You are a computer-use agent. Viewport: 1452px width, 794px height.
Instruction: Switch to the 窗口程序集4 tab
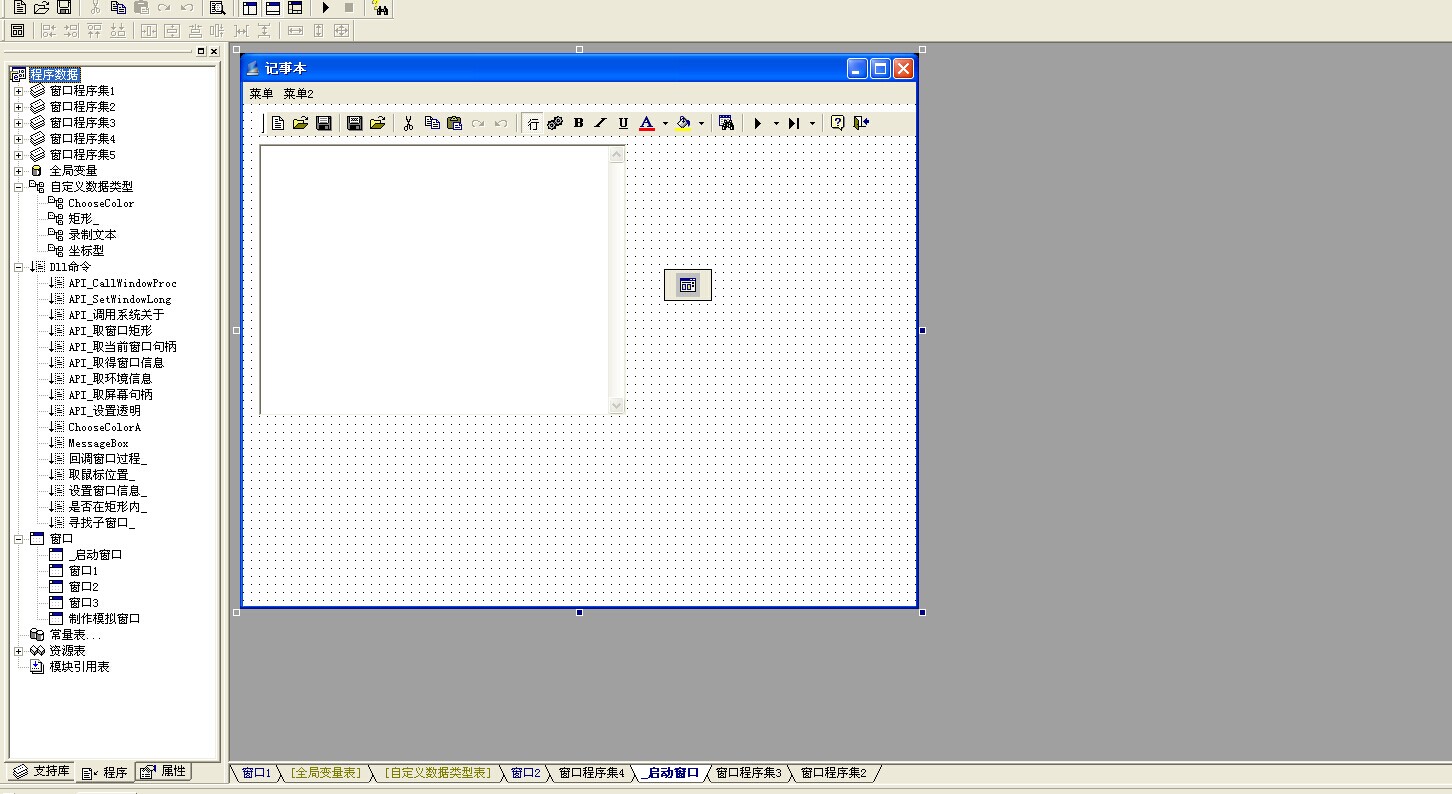[591, 773]
